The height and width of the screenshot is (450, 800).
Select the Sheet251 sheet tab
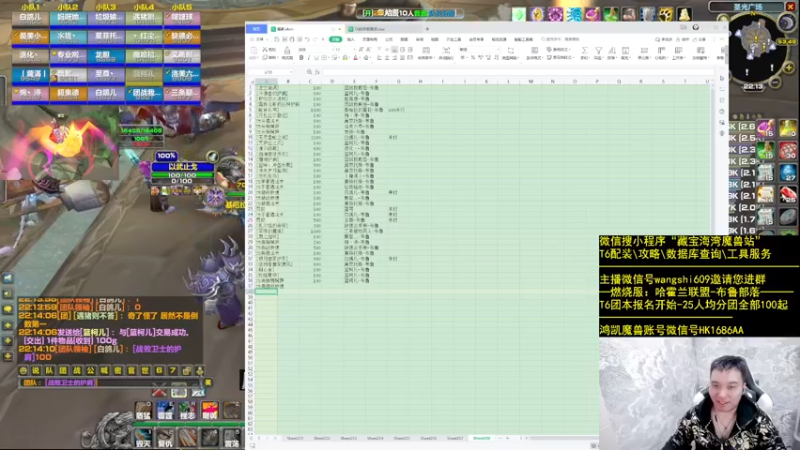pos(295,438)
